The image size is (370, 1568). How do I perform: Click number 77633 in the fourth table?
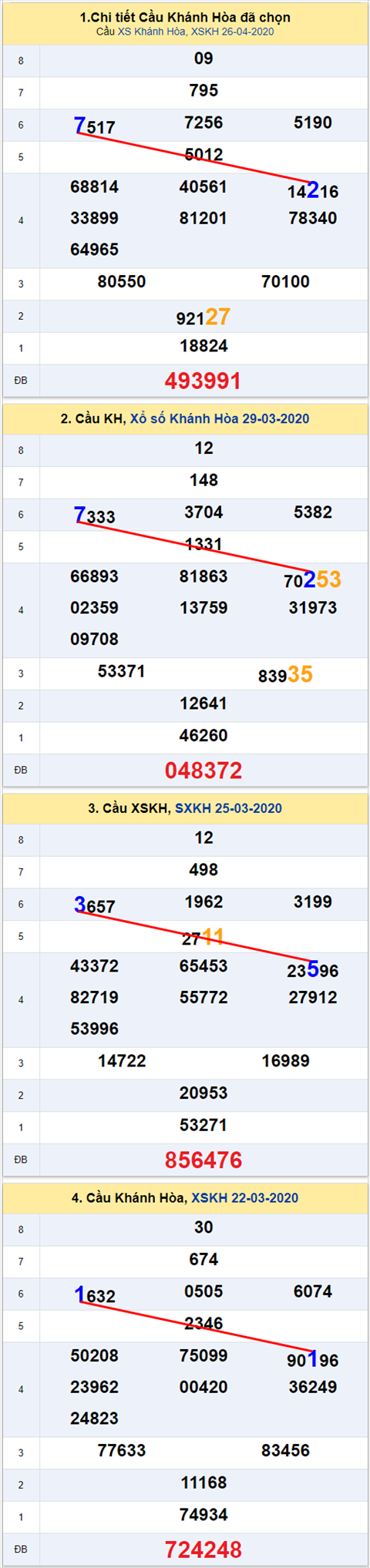click(122, 1451)
